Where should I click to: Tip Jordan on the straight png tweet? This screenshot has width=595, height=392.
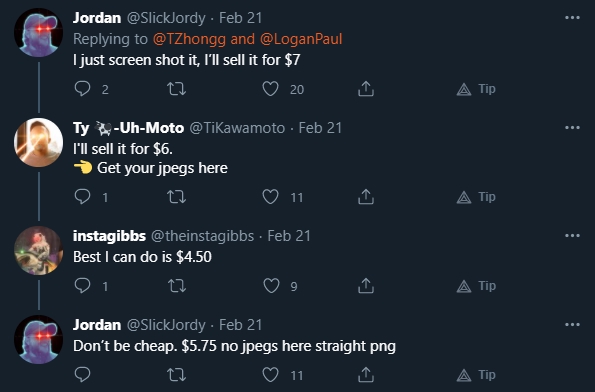(x=476, y=375)
